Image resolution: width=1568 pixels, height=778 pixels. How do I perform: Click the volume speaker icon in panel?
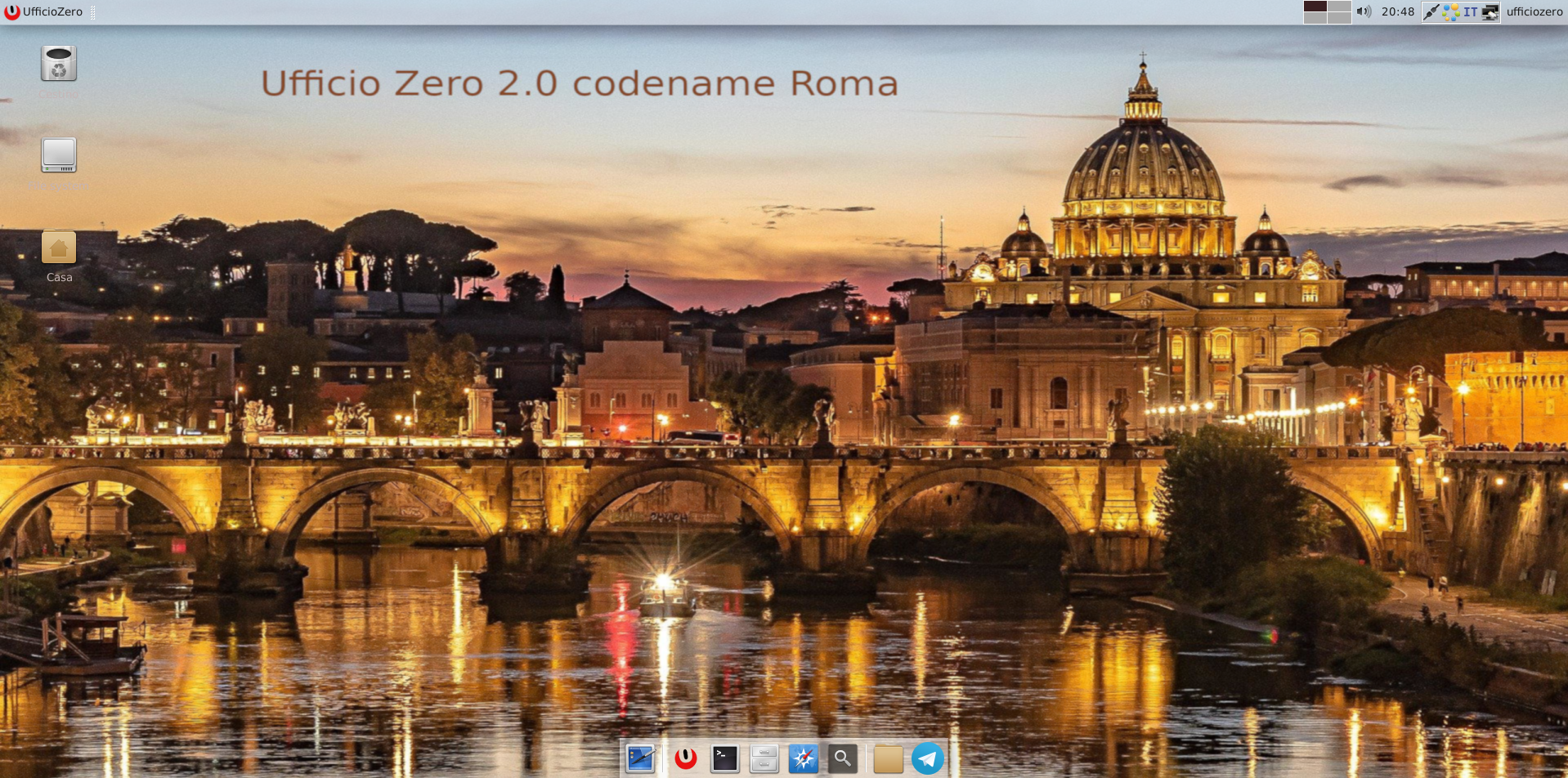point(1364,11)
